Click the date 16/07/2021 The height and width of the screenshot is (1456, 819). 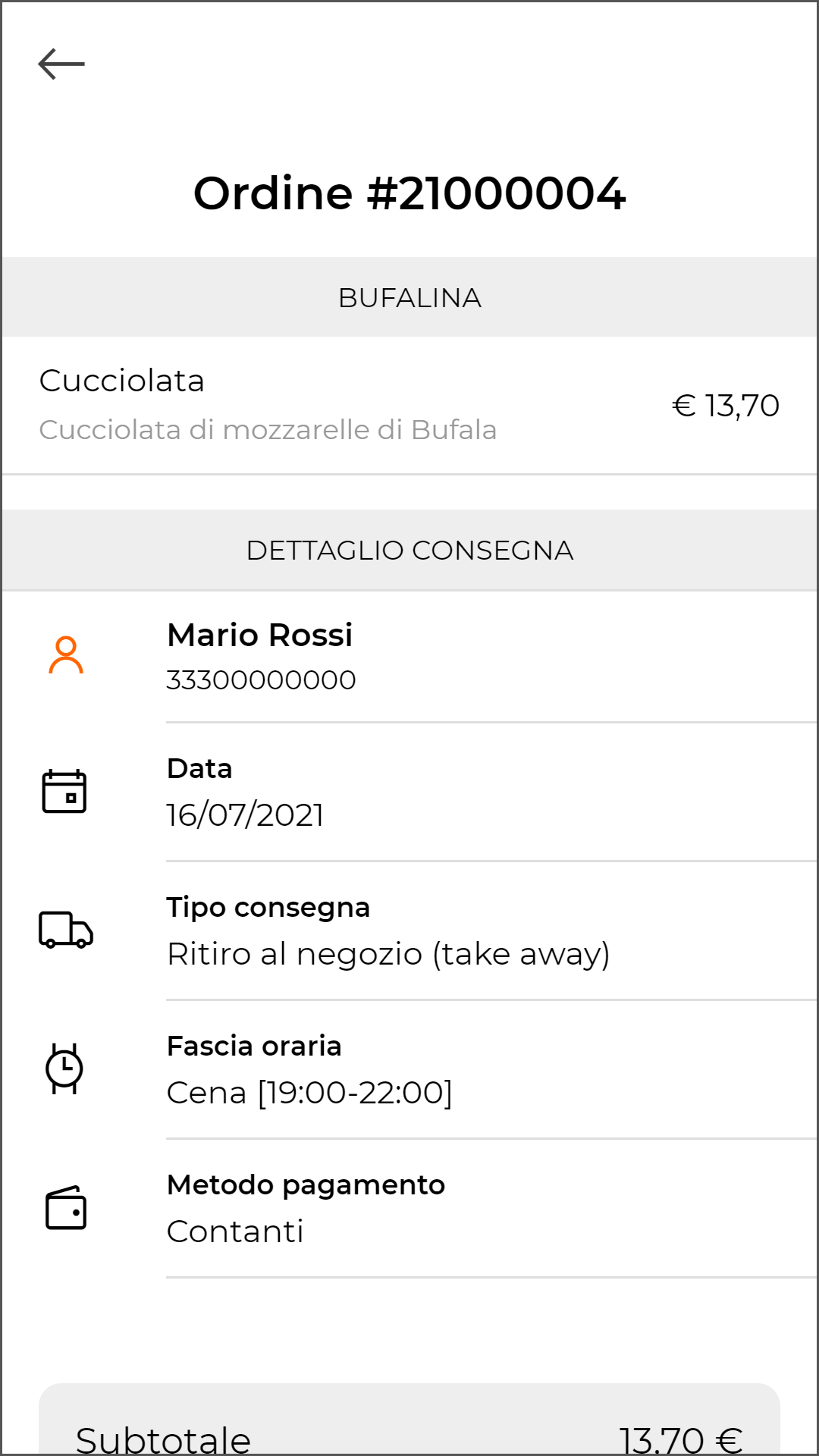click(246, 815)
